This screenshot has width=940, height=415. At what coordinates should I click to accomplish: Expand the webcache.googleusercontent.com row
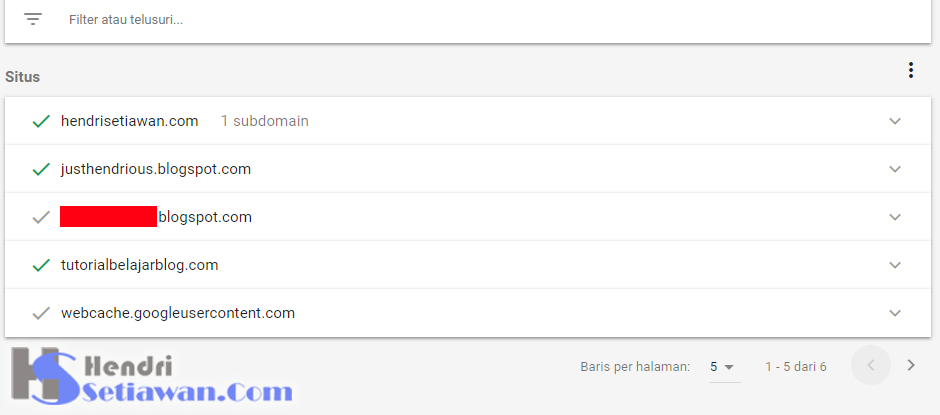[x=895, y=313]
